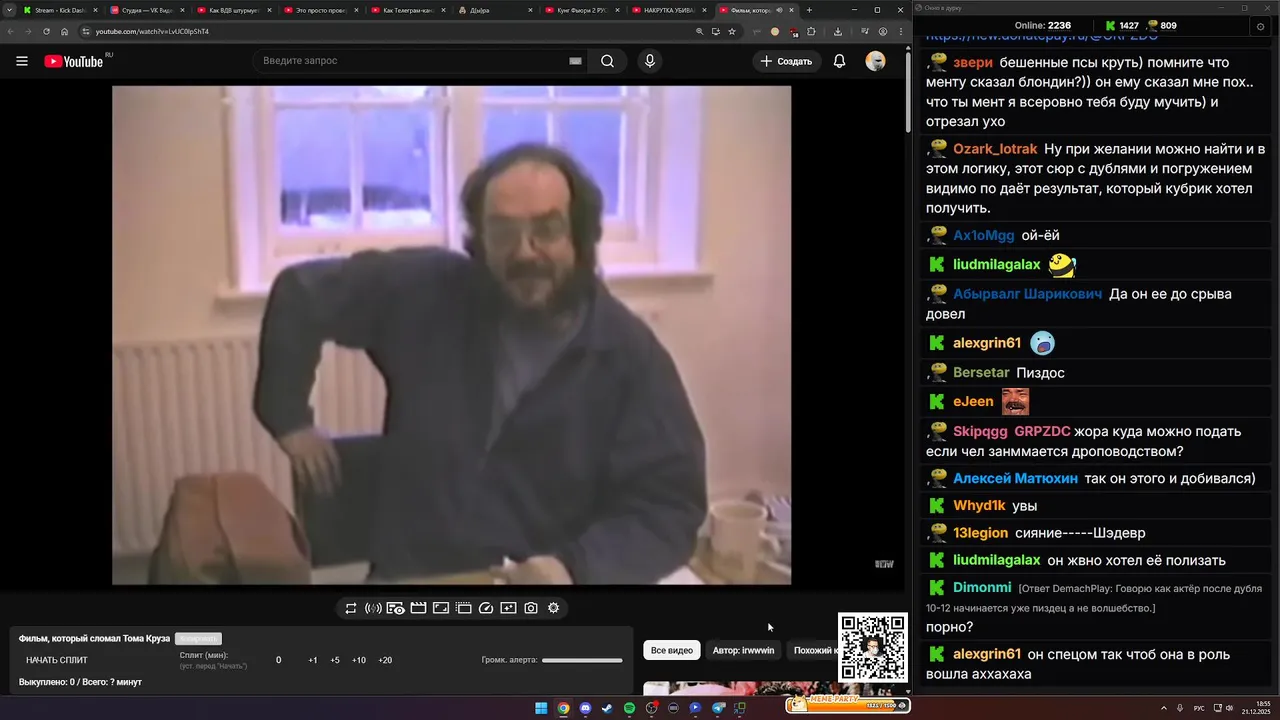The width and height of the screenshot is (1280, 720).
Task: Toggle the eye visibility icon in player toolbar
Action: point(396,608)
